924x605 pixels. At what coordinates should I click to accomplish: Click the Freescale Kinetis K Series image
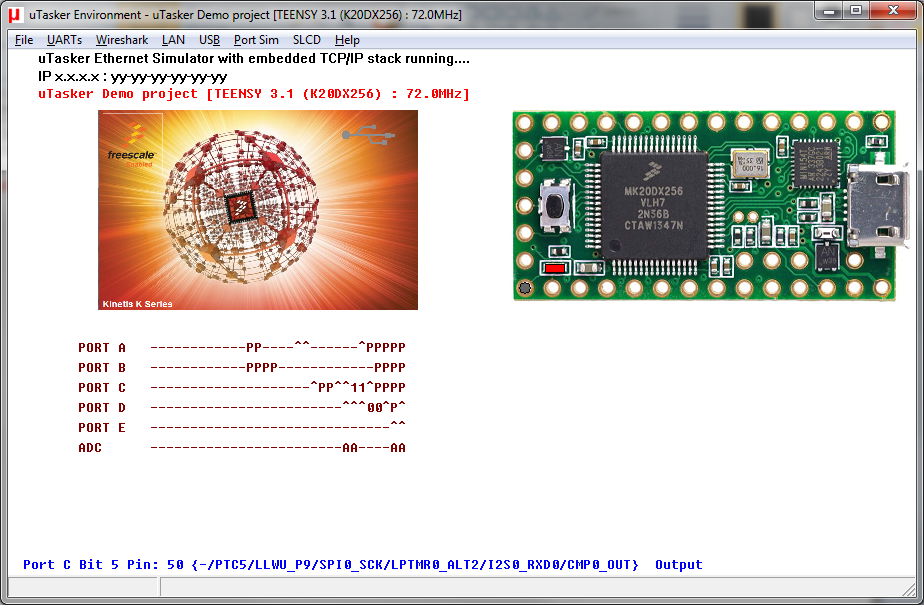coord(258,210)
